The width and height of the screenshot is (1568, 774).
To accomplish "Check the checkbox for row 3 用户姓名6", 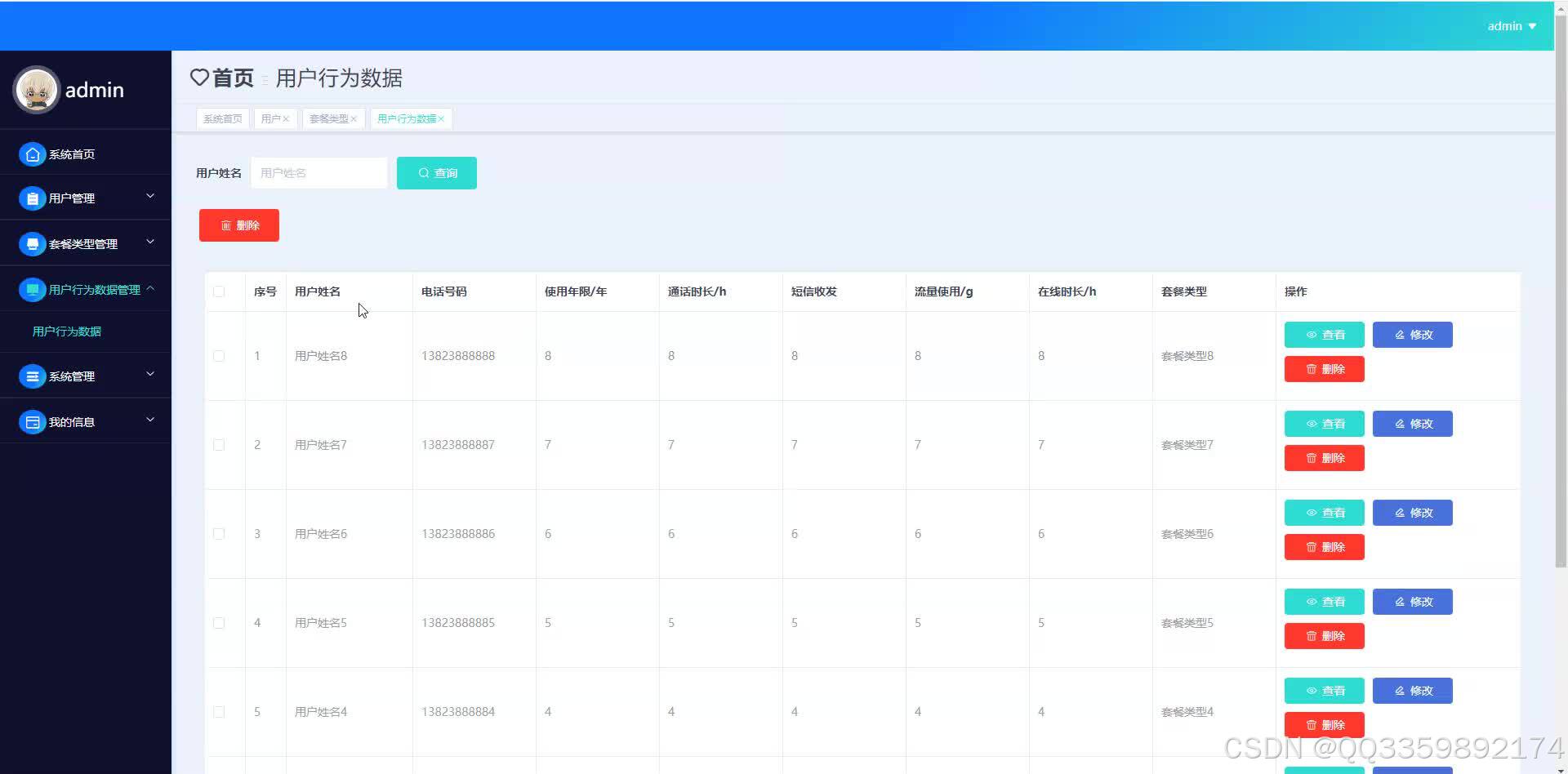I will (218, 533).
